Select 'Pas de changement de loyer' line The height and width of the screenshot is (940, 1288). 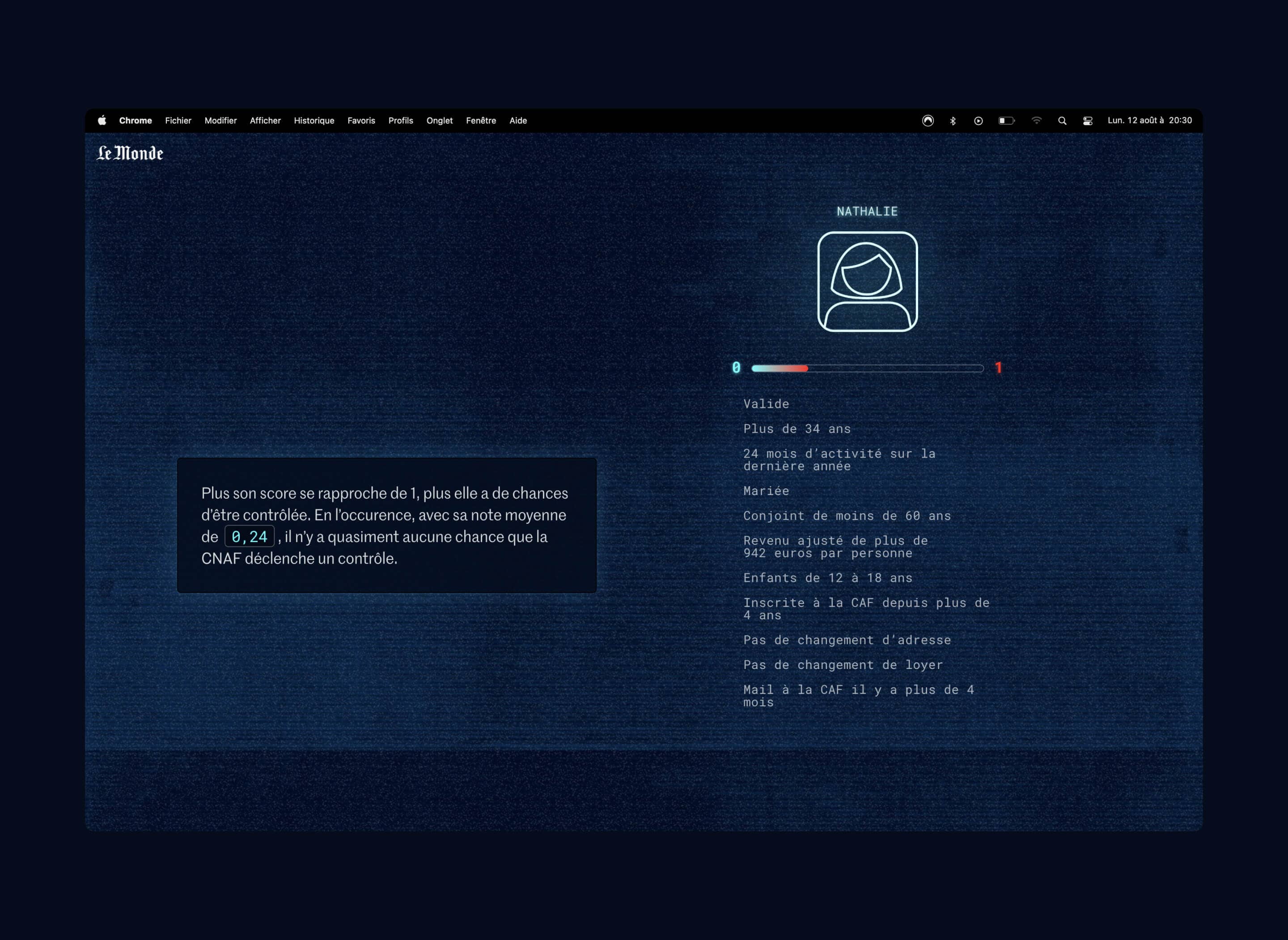click(843, 665)
